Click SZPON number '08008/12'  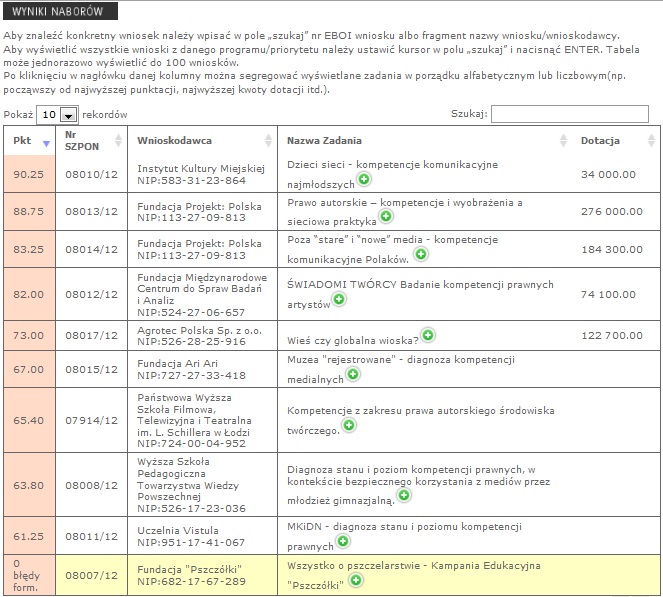pos(91,485)
